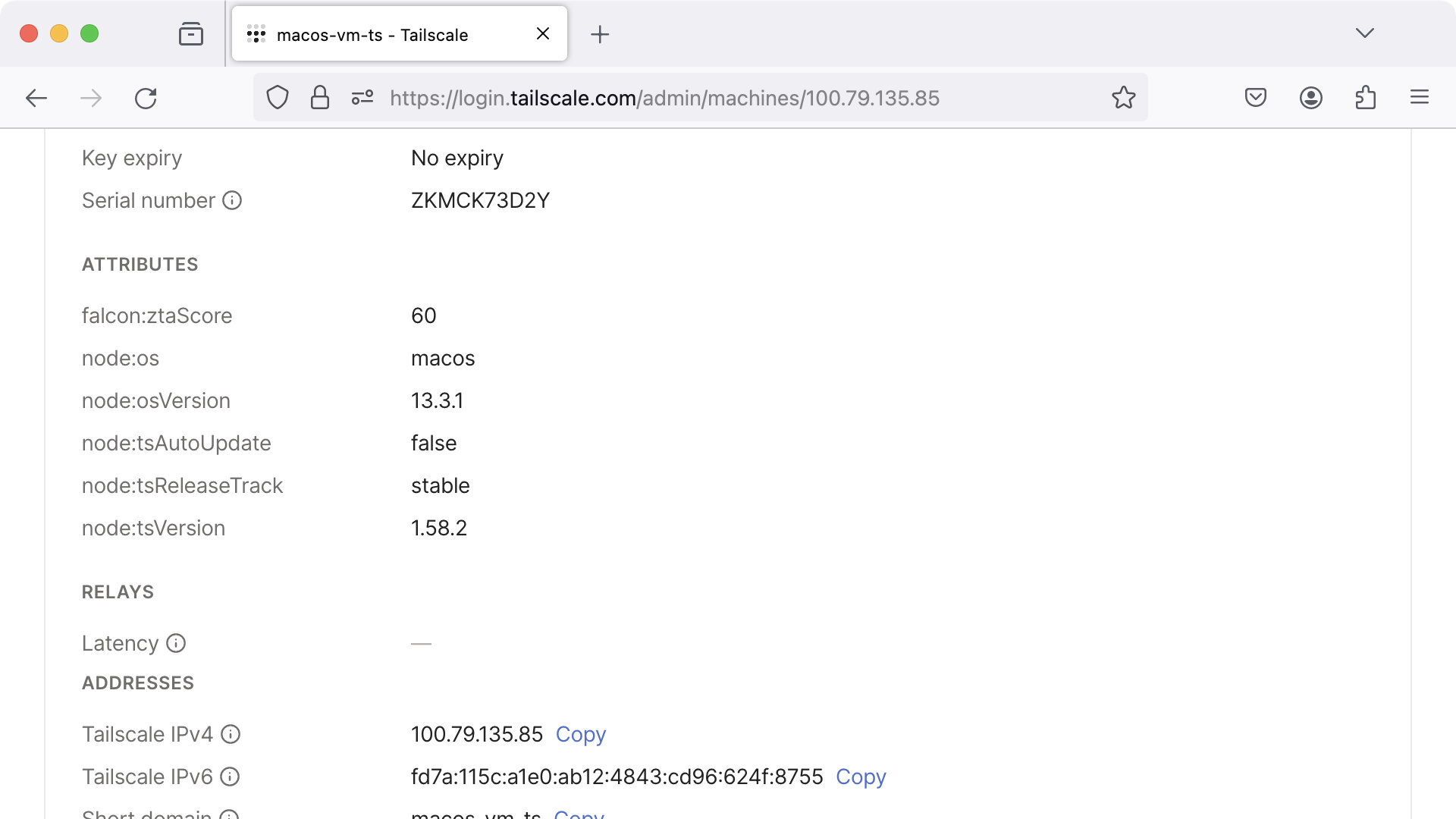Open Firefox View recent browsing button
1456x819 pixels.
click(x=191, y=34)
